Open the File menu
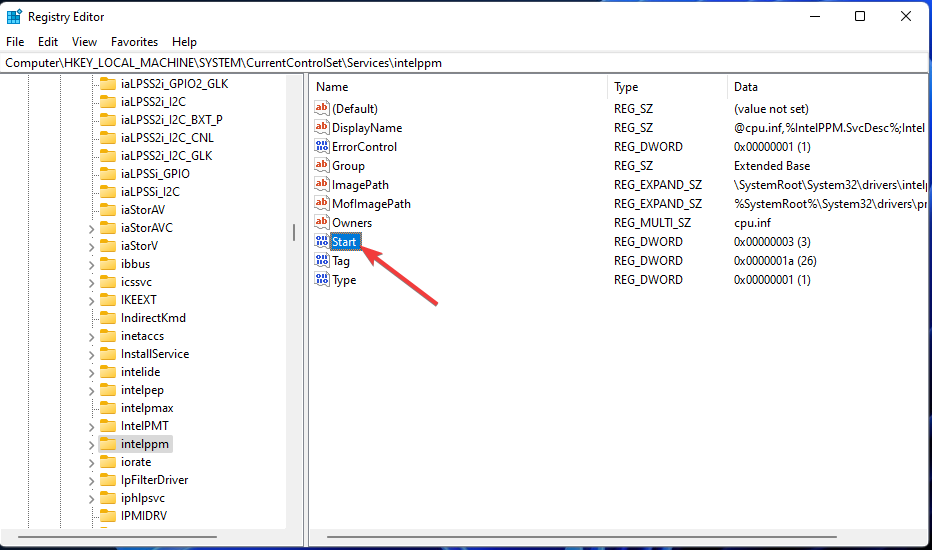This screenshot has width=932, height=550. [15, 42]
